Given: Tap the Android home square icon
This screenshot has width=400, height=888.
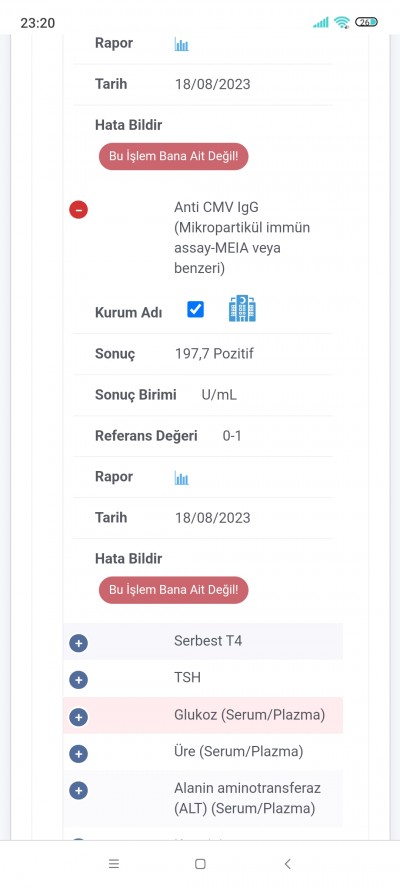Looking at the screenshot, I should 200,864.
